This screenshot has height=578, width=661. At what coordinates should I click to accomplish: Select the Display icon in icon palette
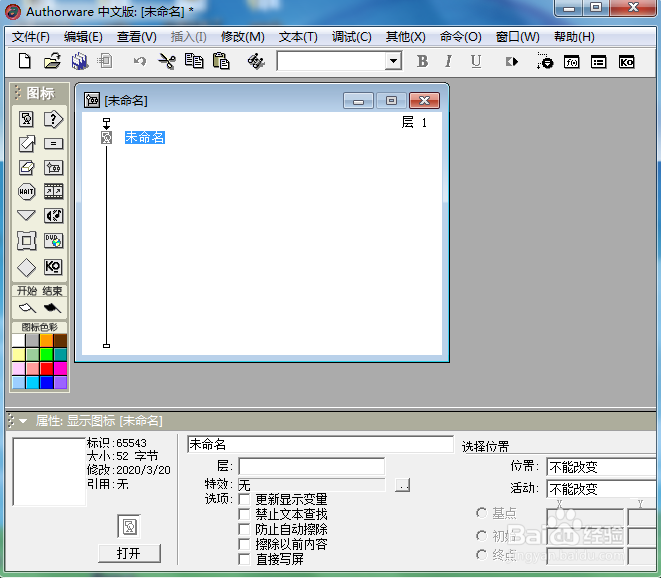(x=26, y=119)
